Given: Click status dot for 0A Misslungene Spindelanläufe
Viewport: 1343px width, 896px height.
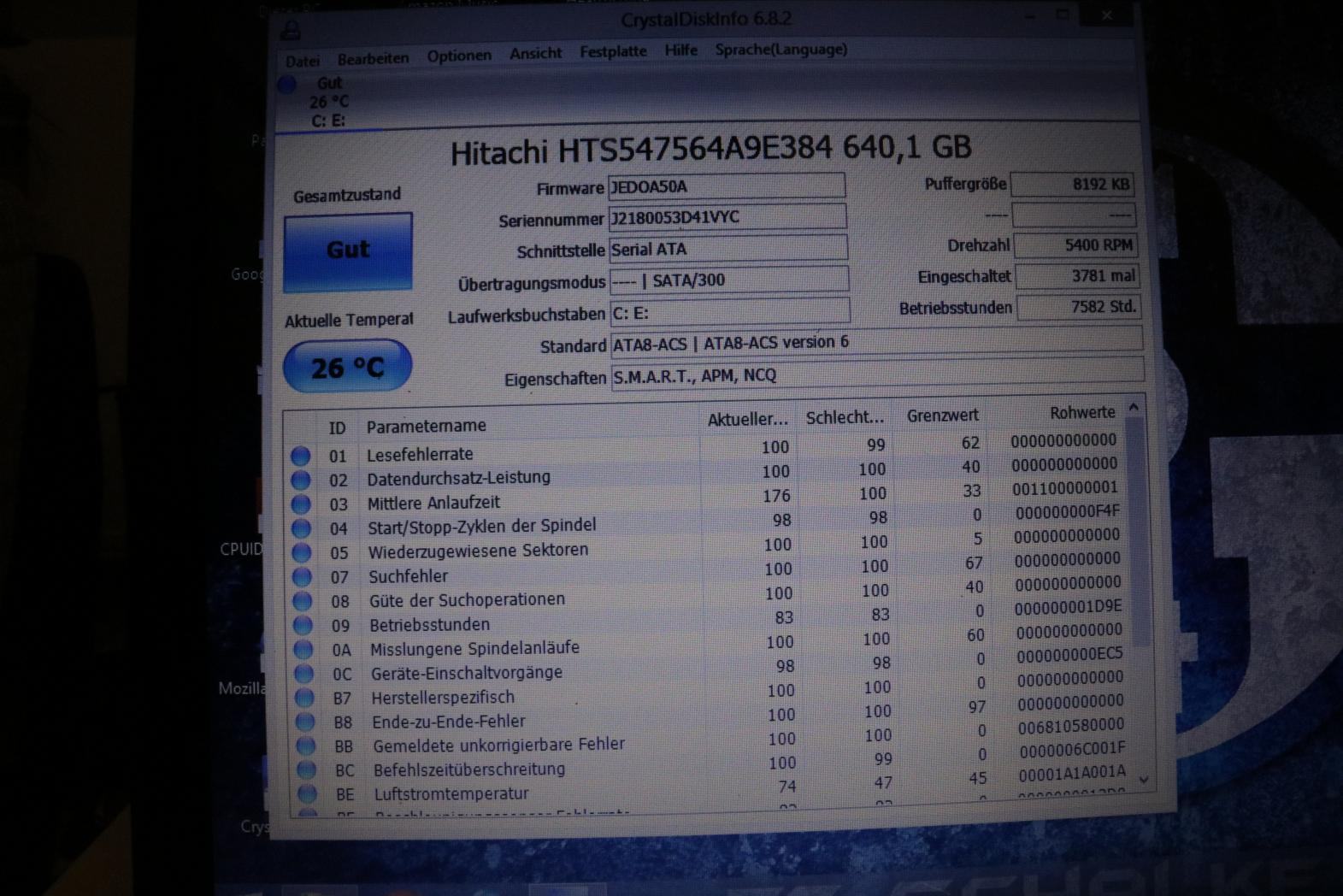Looking at the screenshot, I should point(303,650).
